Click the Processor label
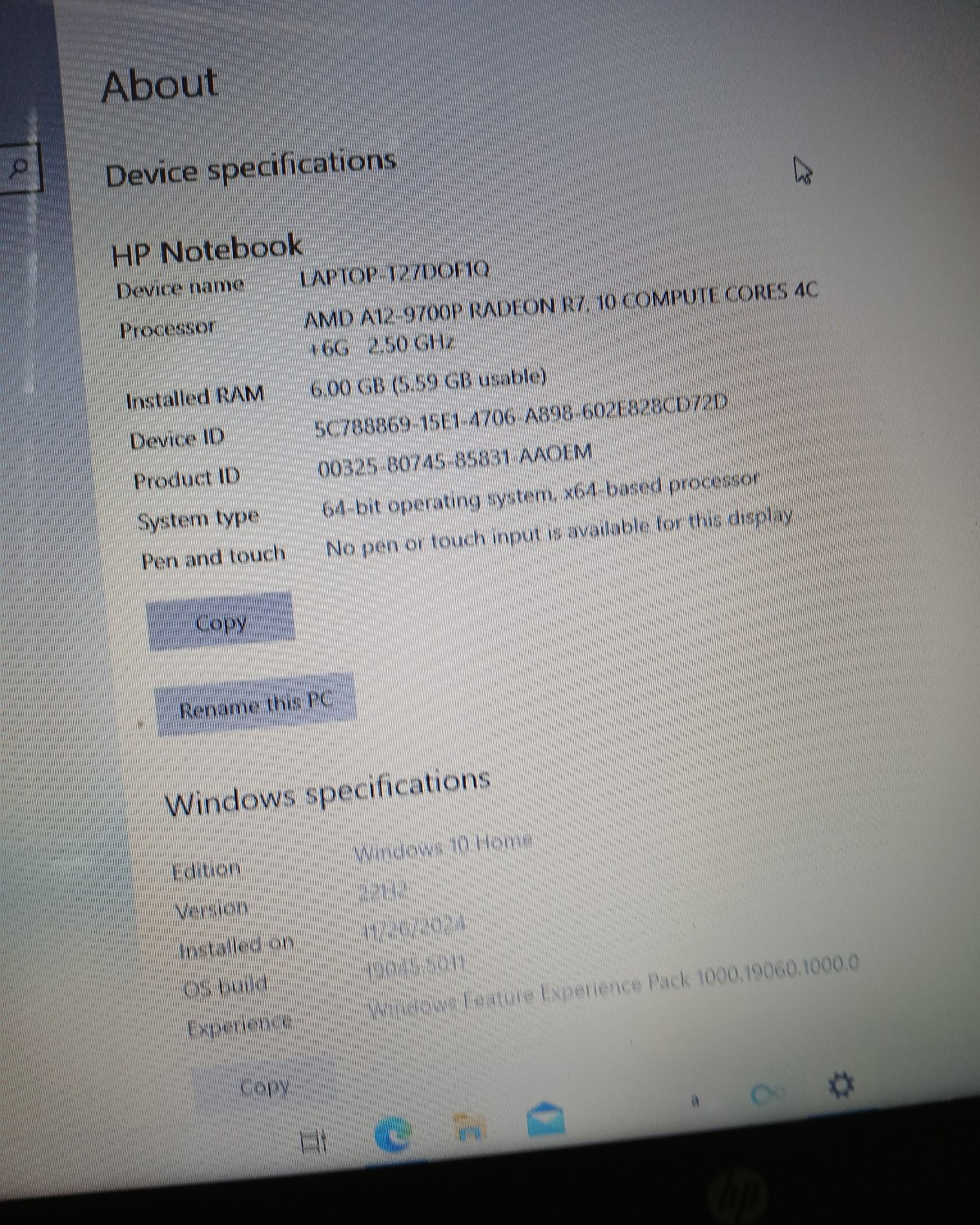980x1225 pixels. (x=168, y=329)
